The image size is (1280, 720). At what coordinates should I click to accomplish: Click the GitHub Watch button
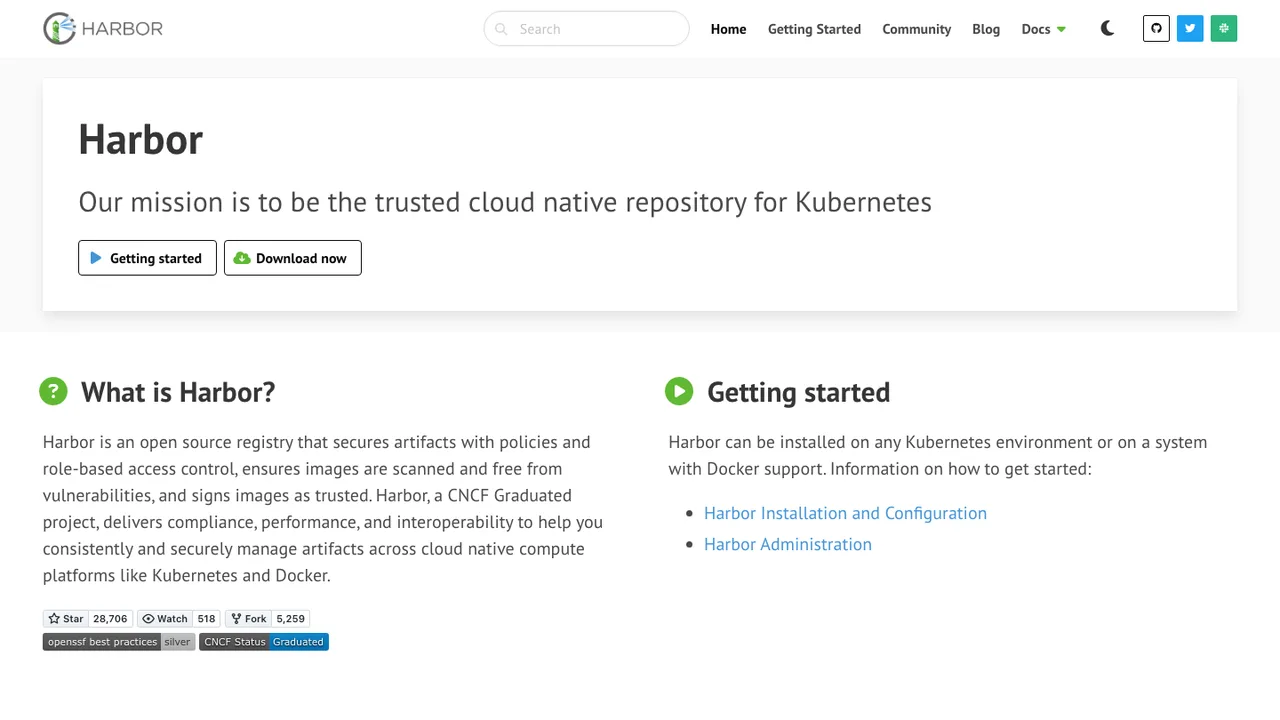point(165,618)
